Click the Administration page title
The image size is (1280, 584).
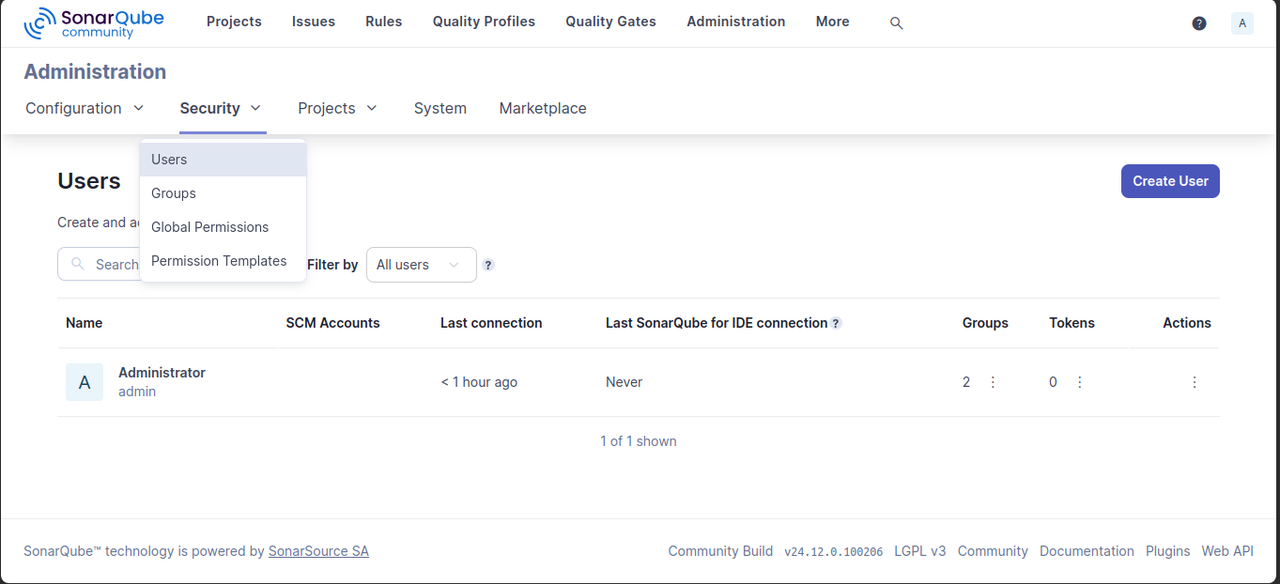coord(95,72)
